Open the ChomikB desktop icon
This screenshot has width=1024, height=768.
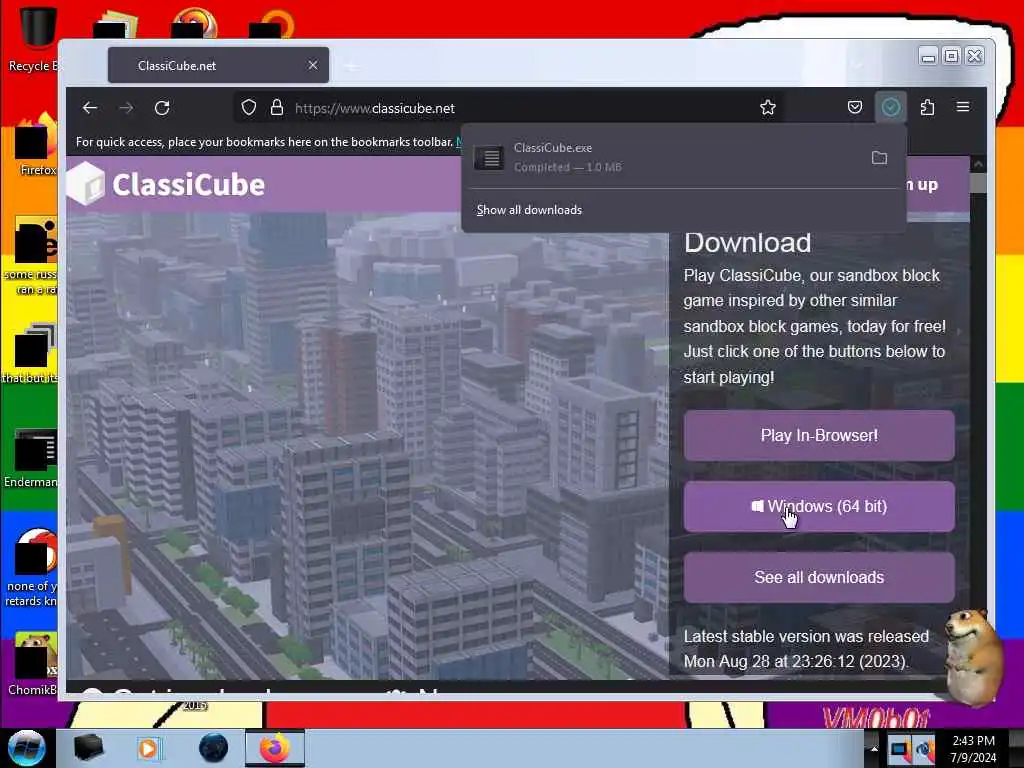(33, 663)
